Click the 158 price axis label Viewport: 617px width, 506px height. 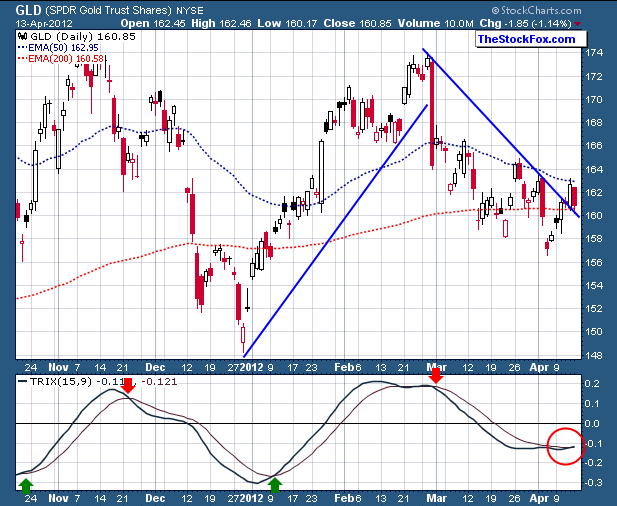[x=595, y=239]
